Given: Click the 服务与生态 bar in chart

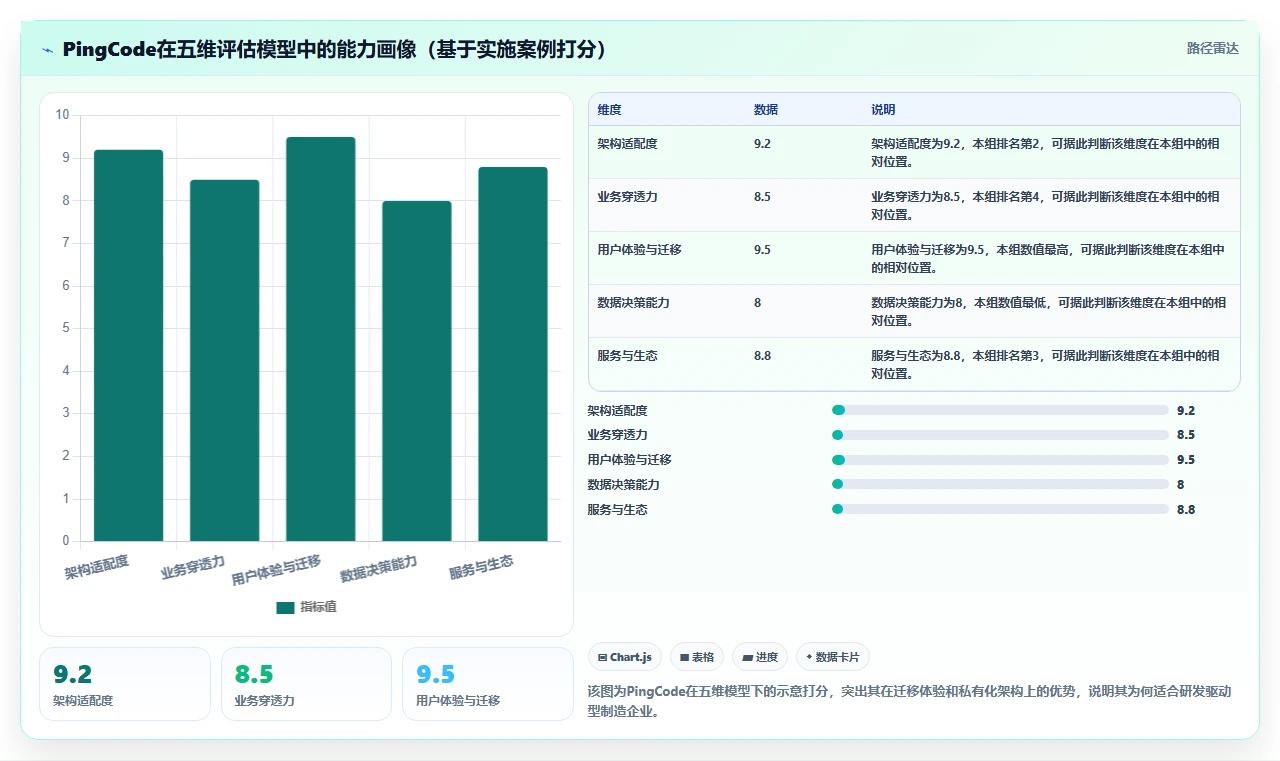Looking at the screenshot, I should pos(512,354).
